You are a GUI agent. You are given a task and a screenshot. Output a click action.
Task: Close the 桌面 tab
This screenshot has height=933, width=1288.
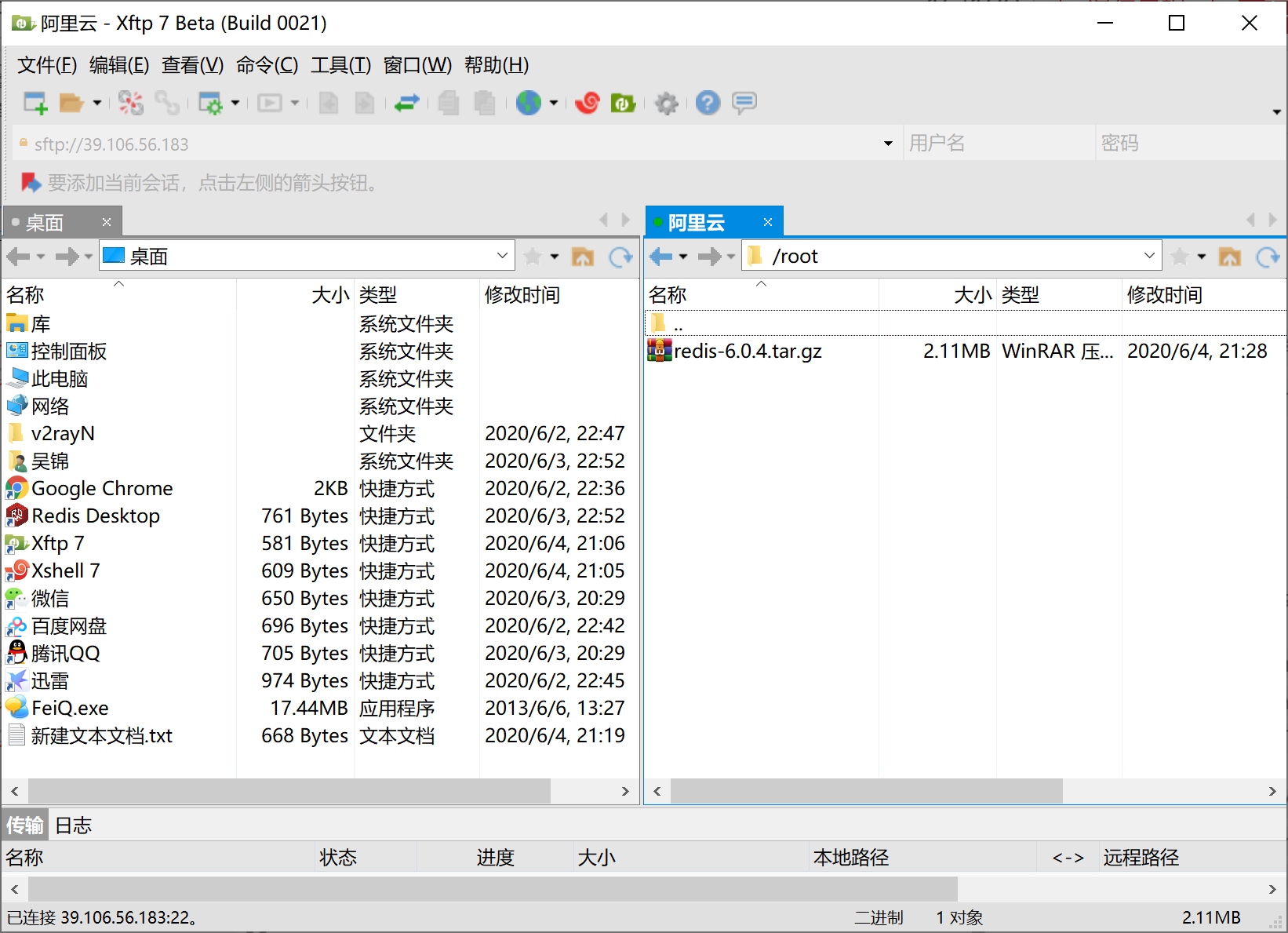[x=107, y=222]
